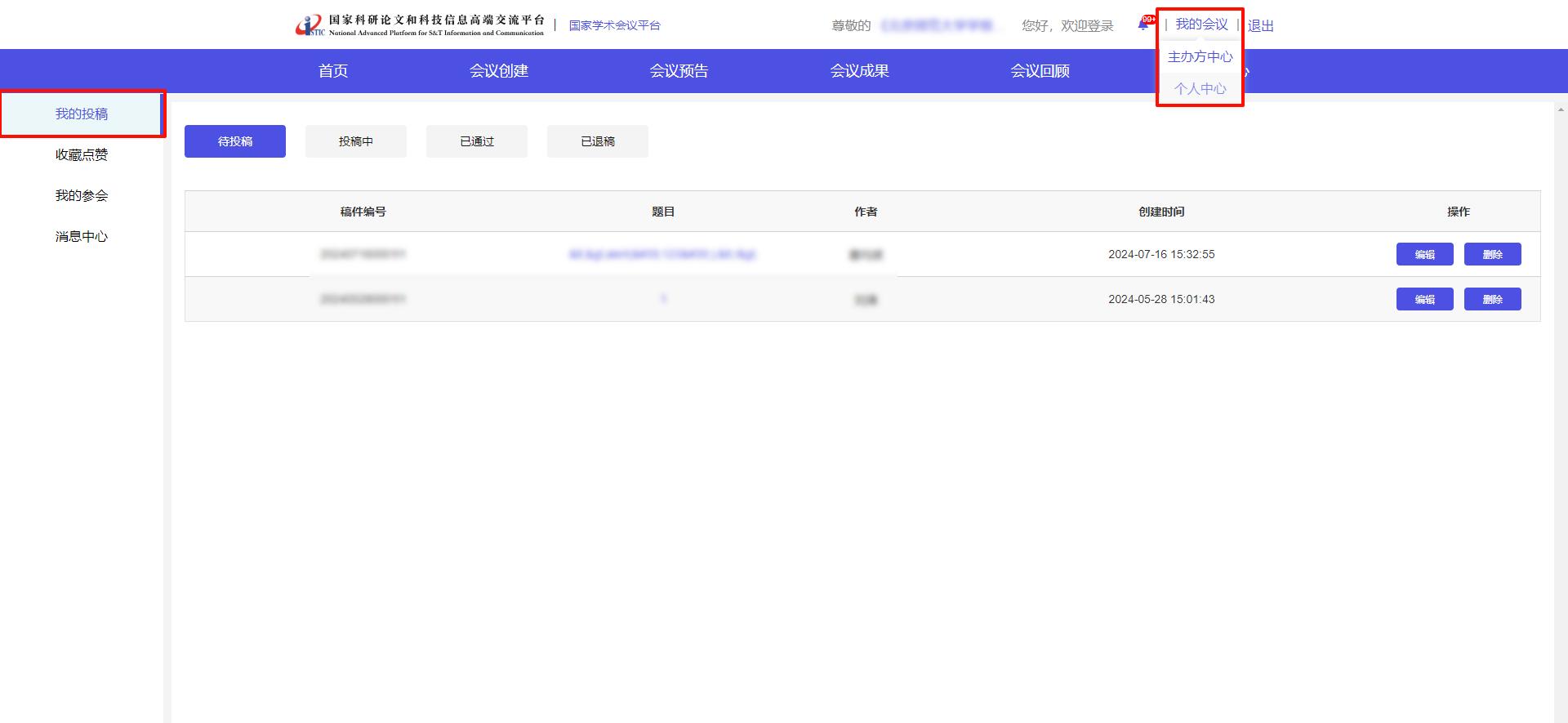This screenshot has height=723, width=1568.
Task: Click the 作者 column header
Action: coord(866,212)
